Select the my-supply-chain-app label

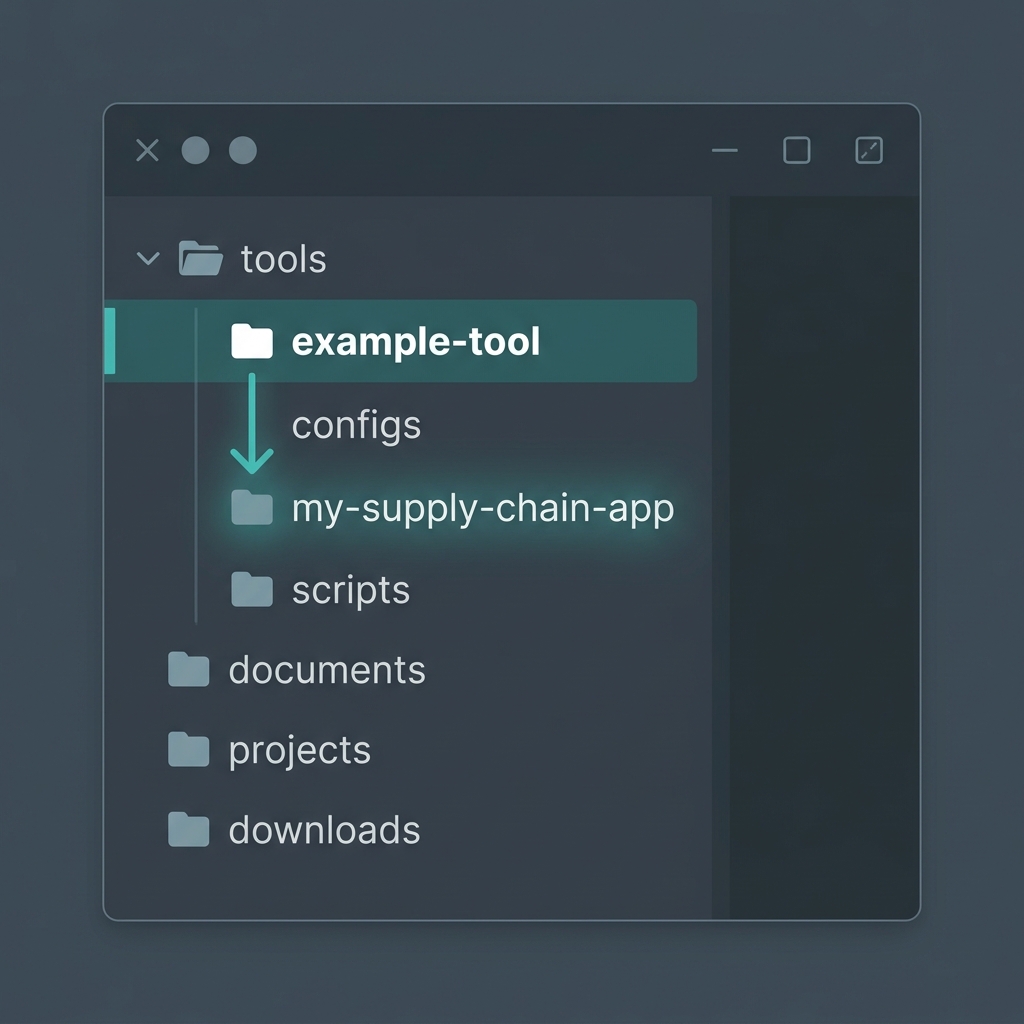coord(483,509)
